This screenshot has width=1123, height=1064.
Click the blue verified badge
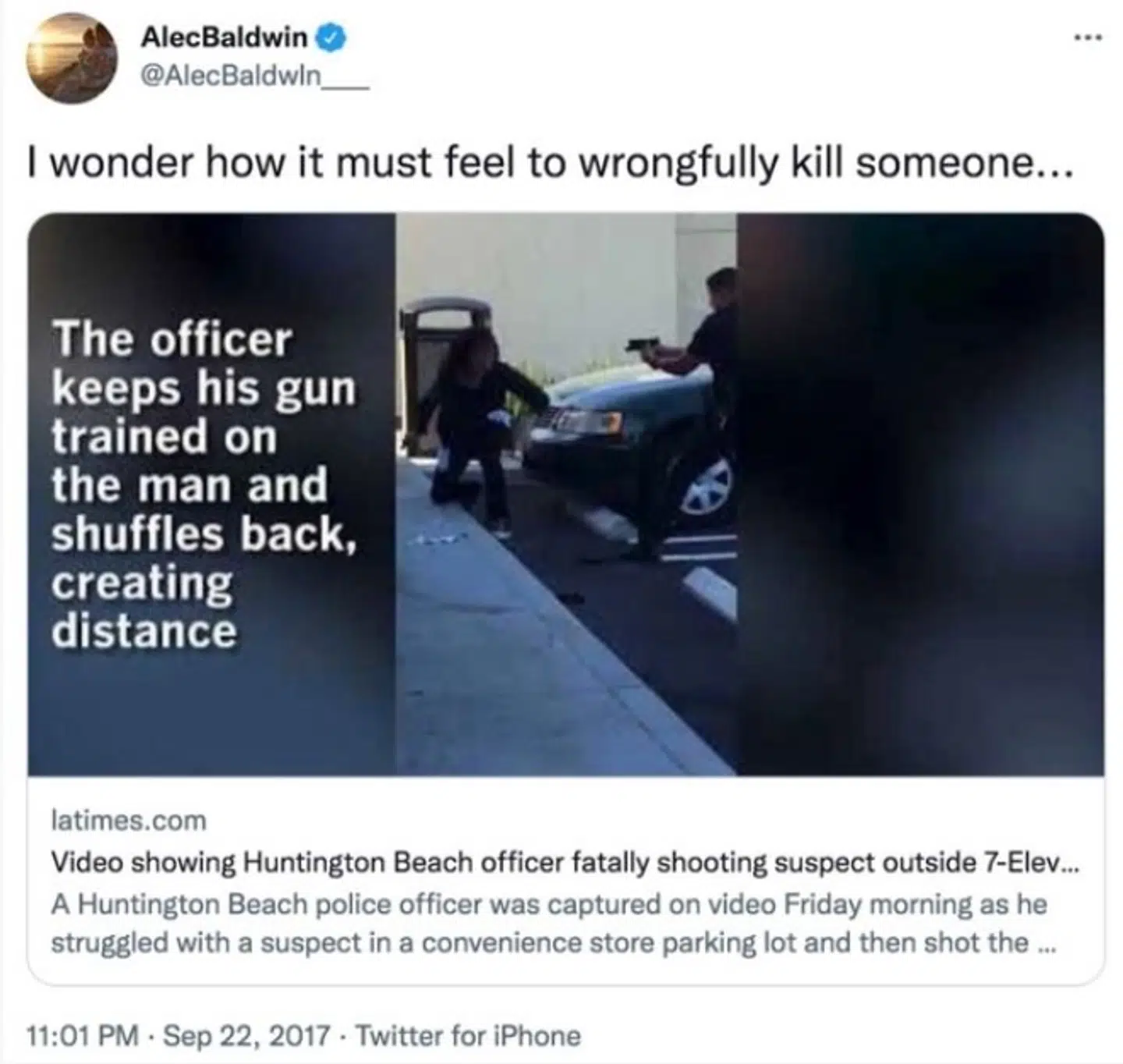point(331,37)
